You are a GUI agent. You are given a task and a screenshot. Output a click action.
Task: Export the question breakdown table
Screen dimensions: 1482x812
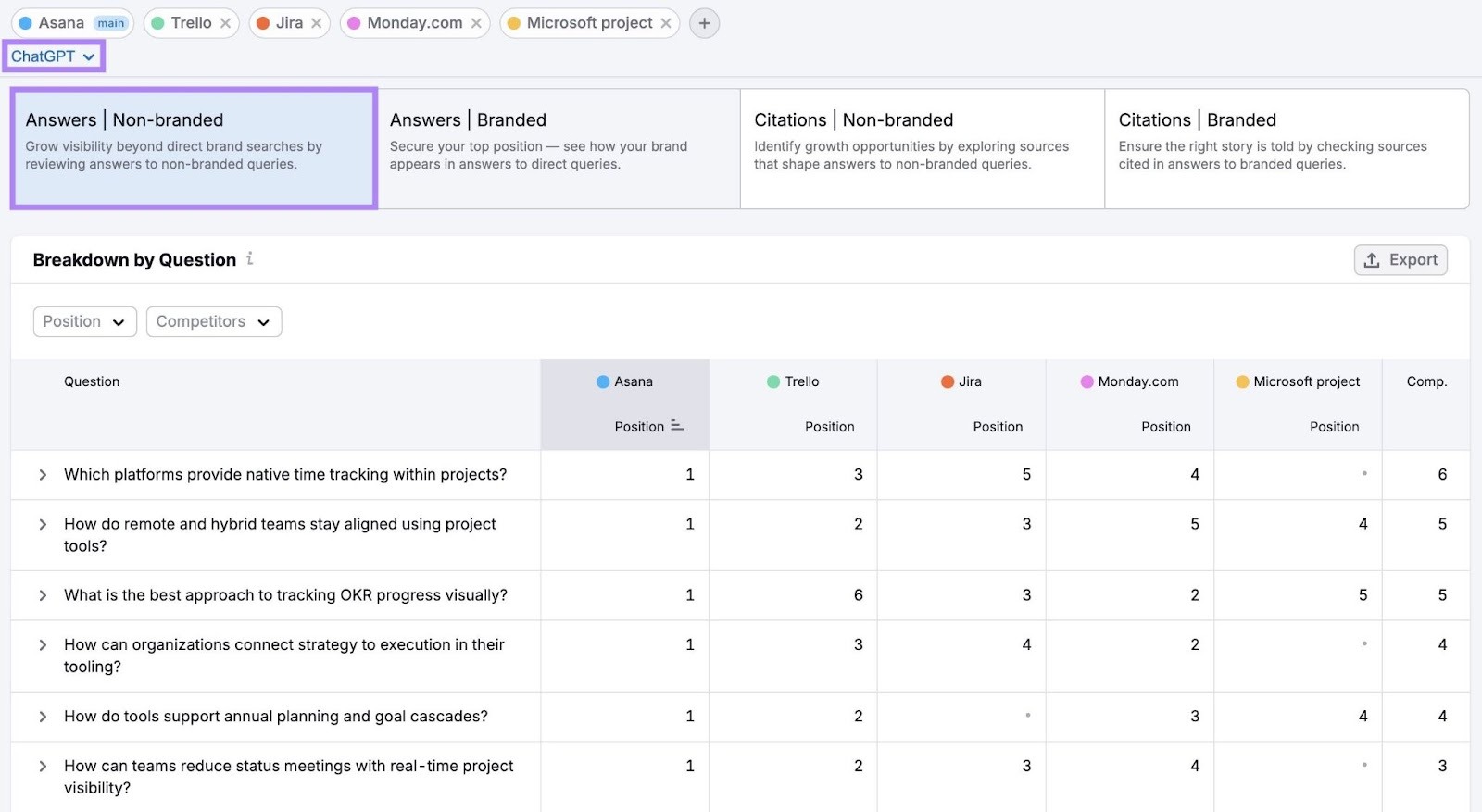tap(1400, 260)
